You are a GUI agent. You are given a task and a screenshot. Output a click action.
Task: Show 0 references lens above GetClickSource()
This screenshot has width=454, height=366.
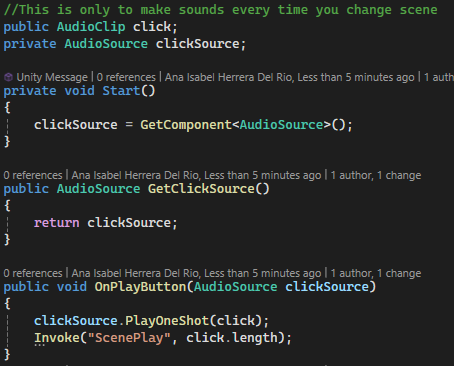(33, 175)
